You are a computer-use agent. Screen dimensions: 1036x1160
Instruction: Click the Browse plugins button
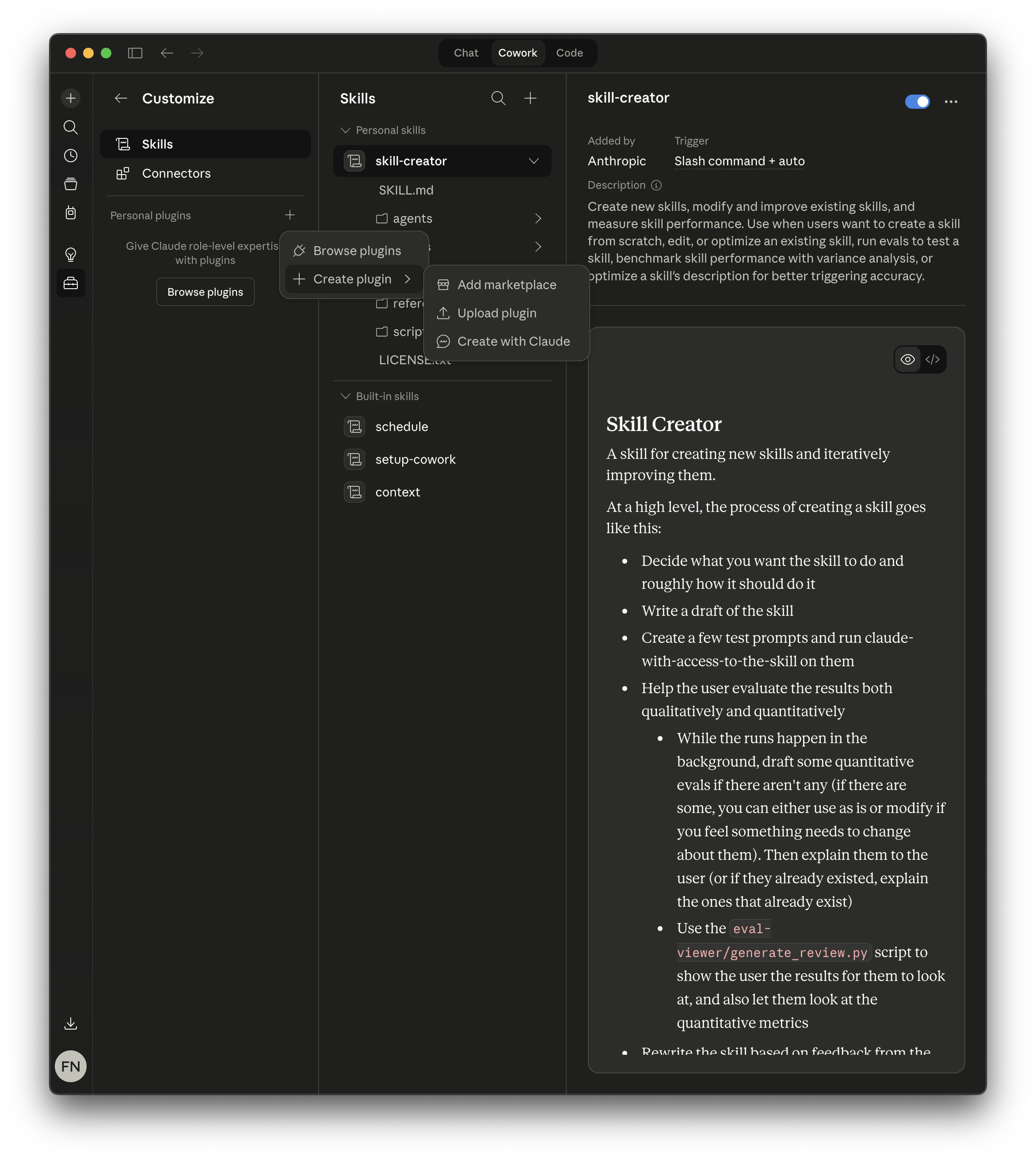pos(205,292)
